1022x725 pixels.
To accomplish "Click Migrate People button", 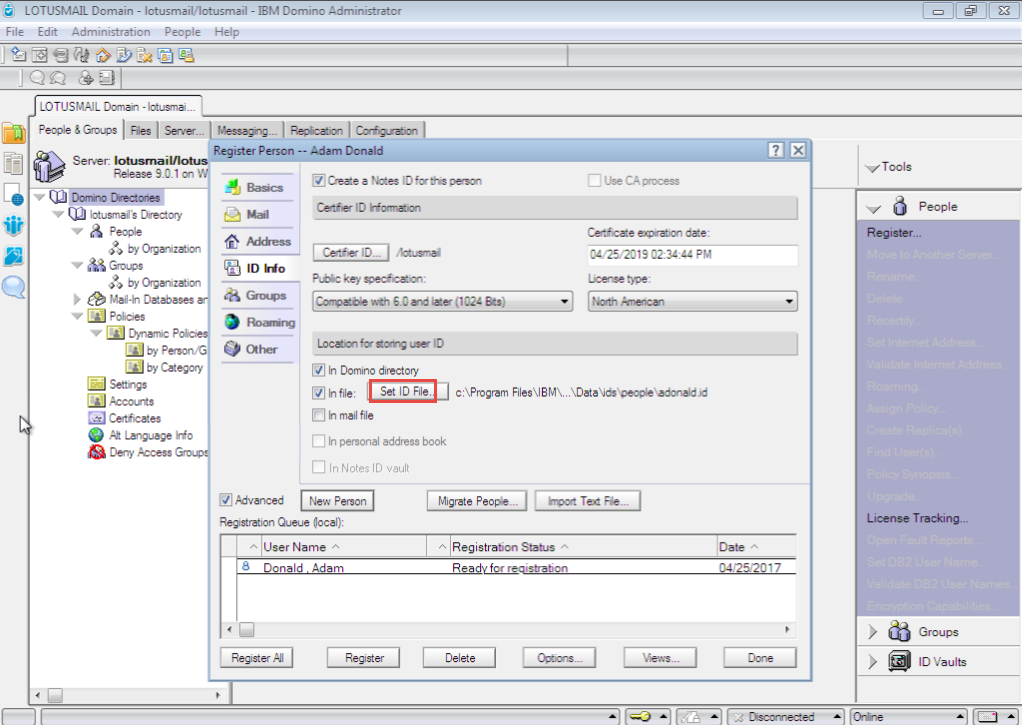I will pyautogui.click(x=477, y=501).
